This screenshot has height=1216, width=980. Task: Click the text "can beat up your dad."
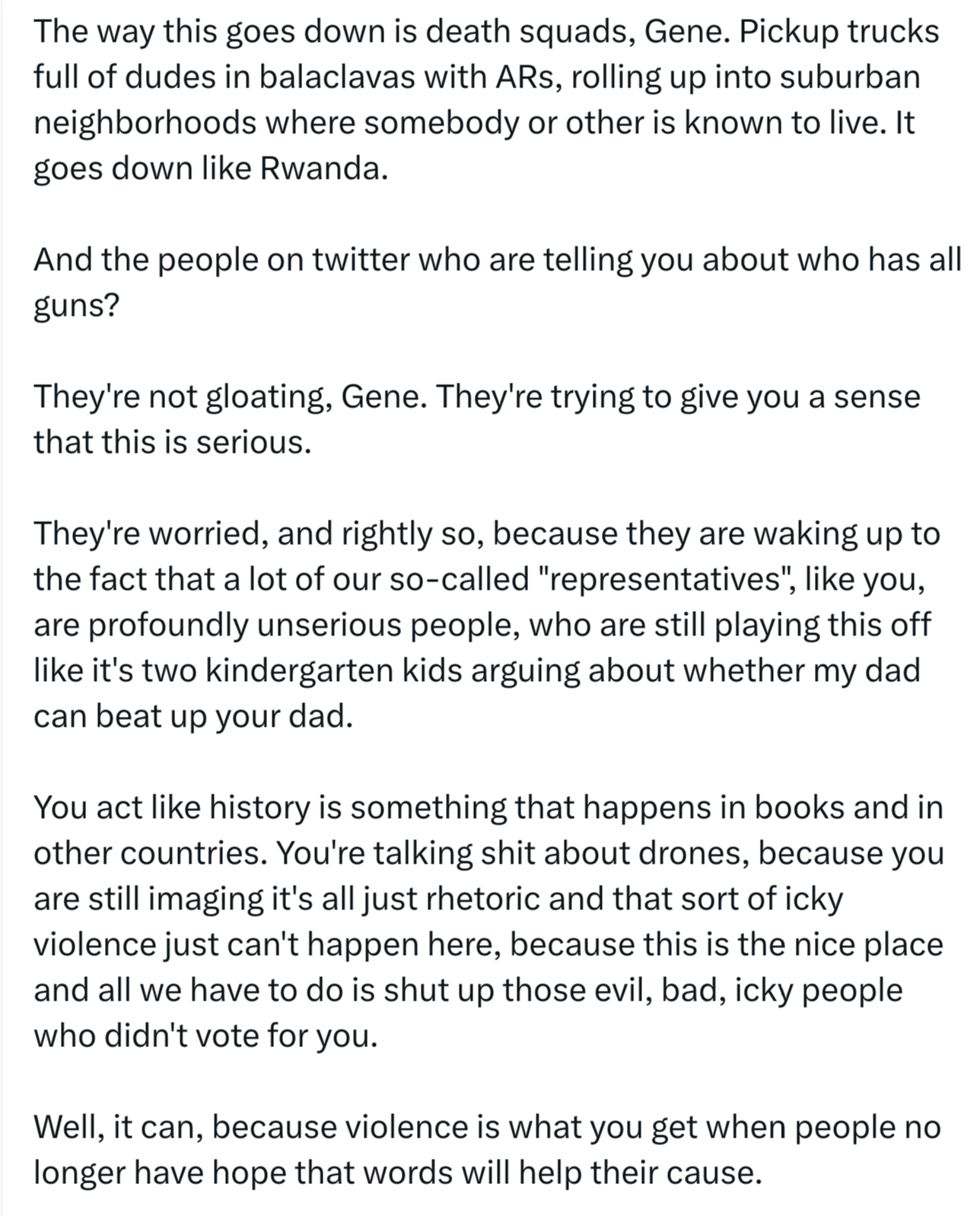pyautogui.click(x=193, y=716)
